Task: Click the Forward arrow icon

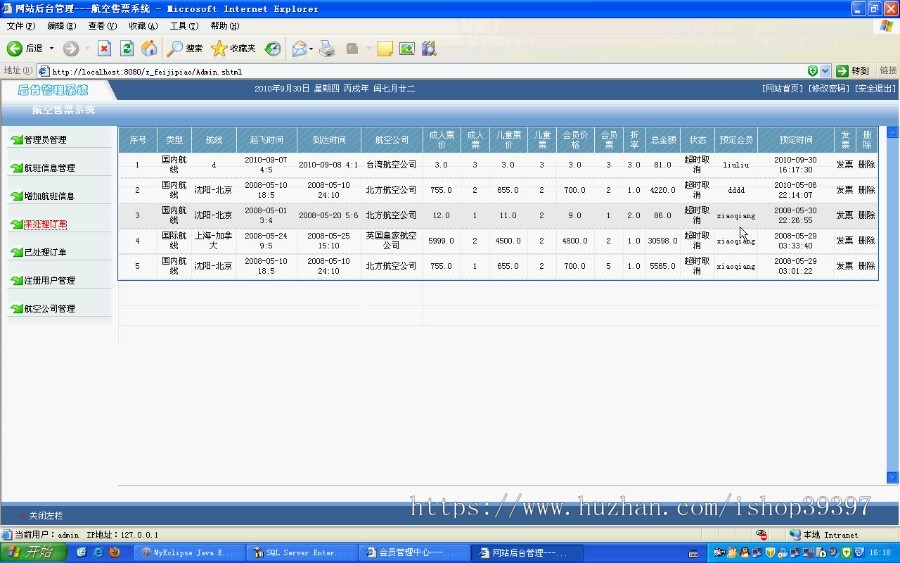Action: click(x=71, y=49)
